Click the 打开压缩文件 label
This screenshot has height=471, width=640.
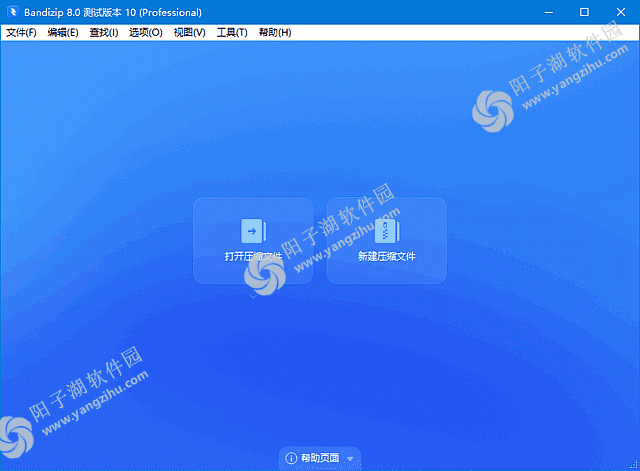pos(253,256)
